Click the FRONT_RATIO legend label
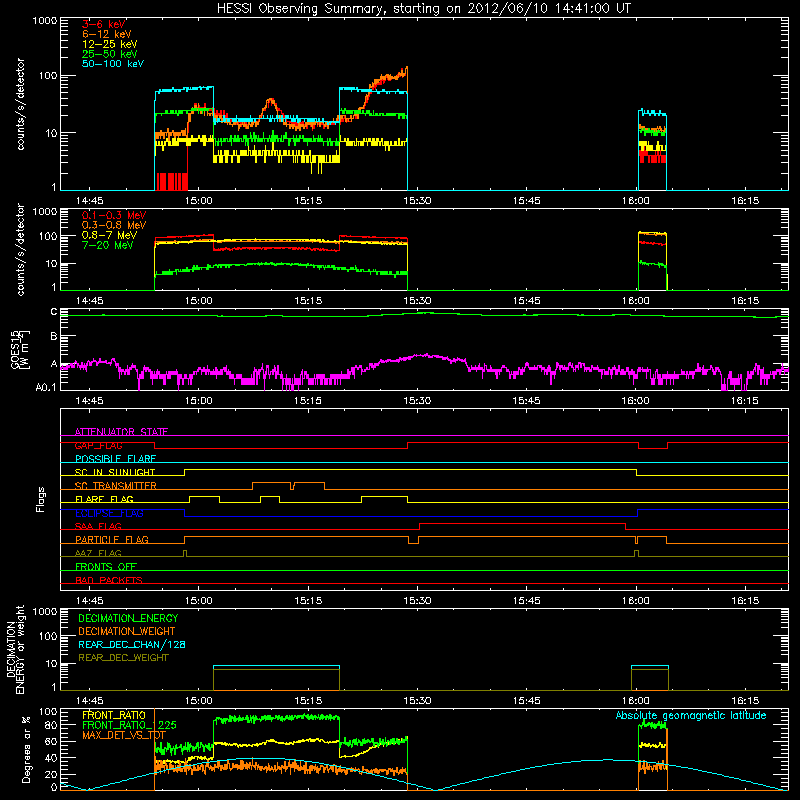 tap(114, 715)
